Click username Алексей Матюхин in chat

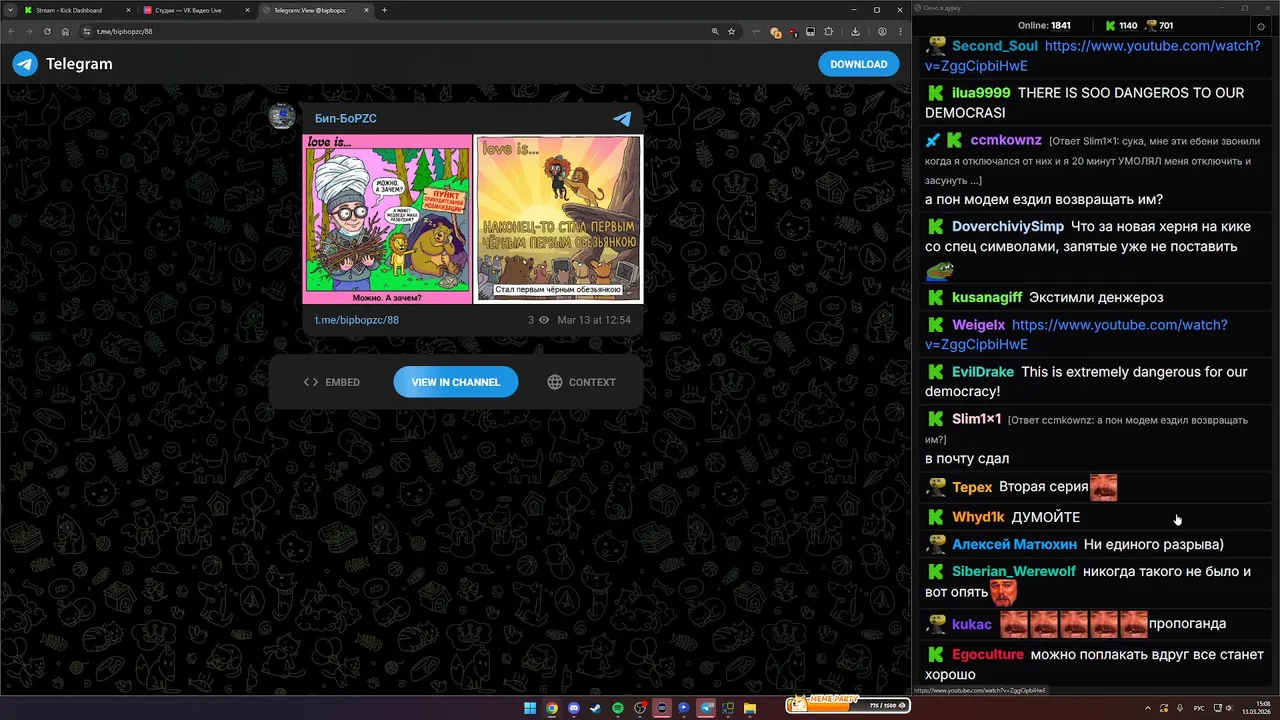click(x=1014, y=545)
